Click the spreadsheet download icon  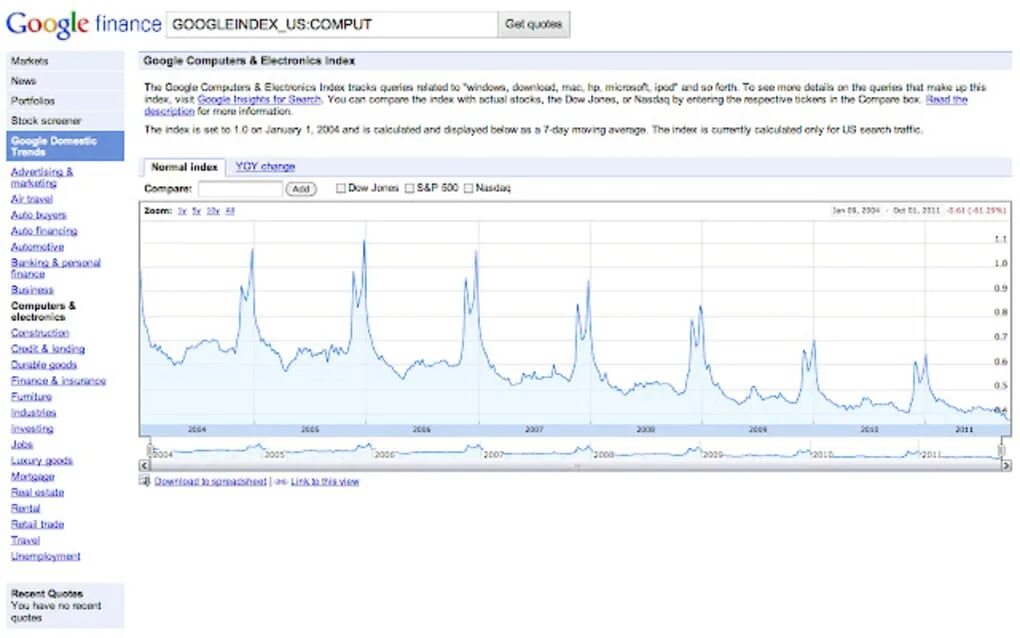pos(144,481)
